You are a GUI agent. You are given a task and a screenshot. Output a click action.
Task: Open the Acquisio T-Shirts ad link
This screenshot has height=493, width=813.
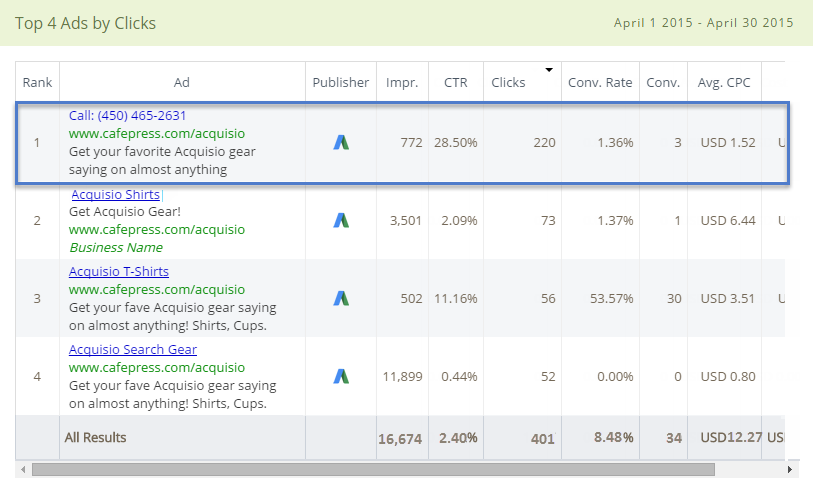(x=119, y=272)
